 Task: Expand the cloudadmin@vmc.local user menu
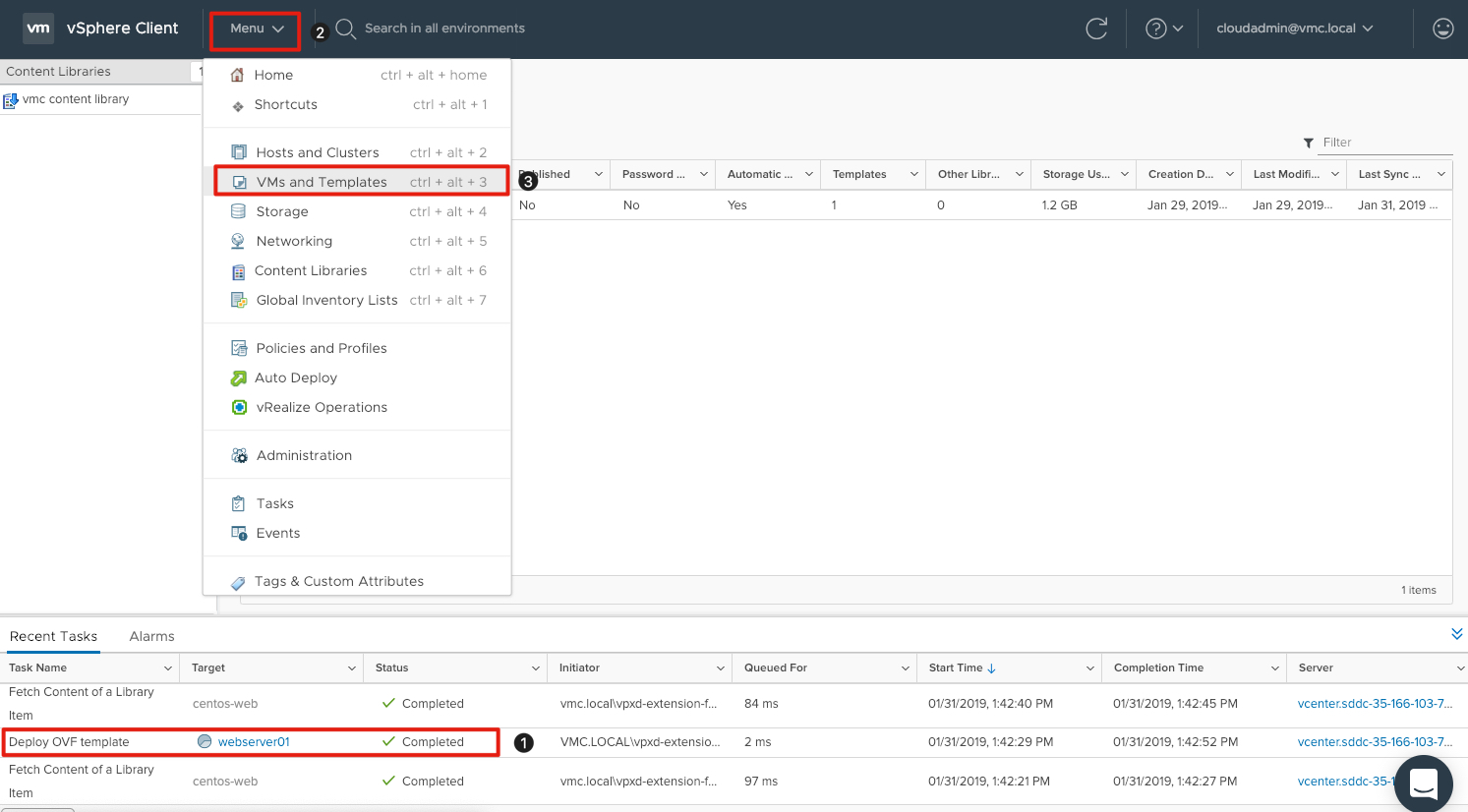(1294, 29)
